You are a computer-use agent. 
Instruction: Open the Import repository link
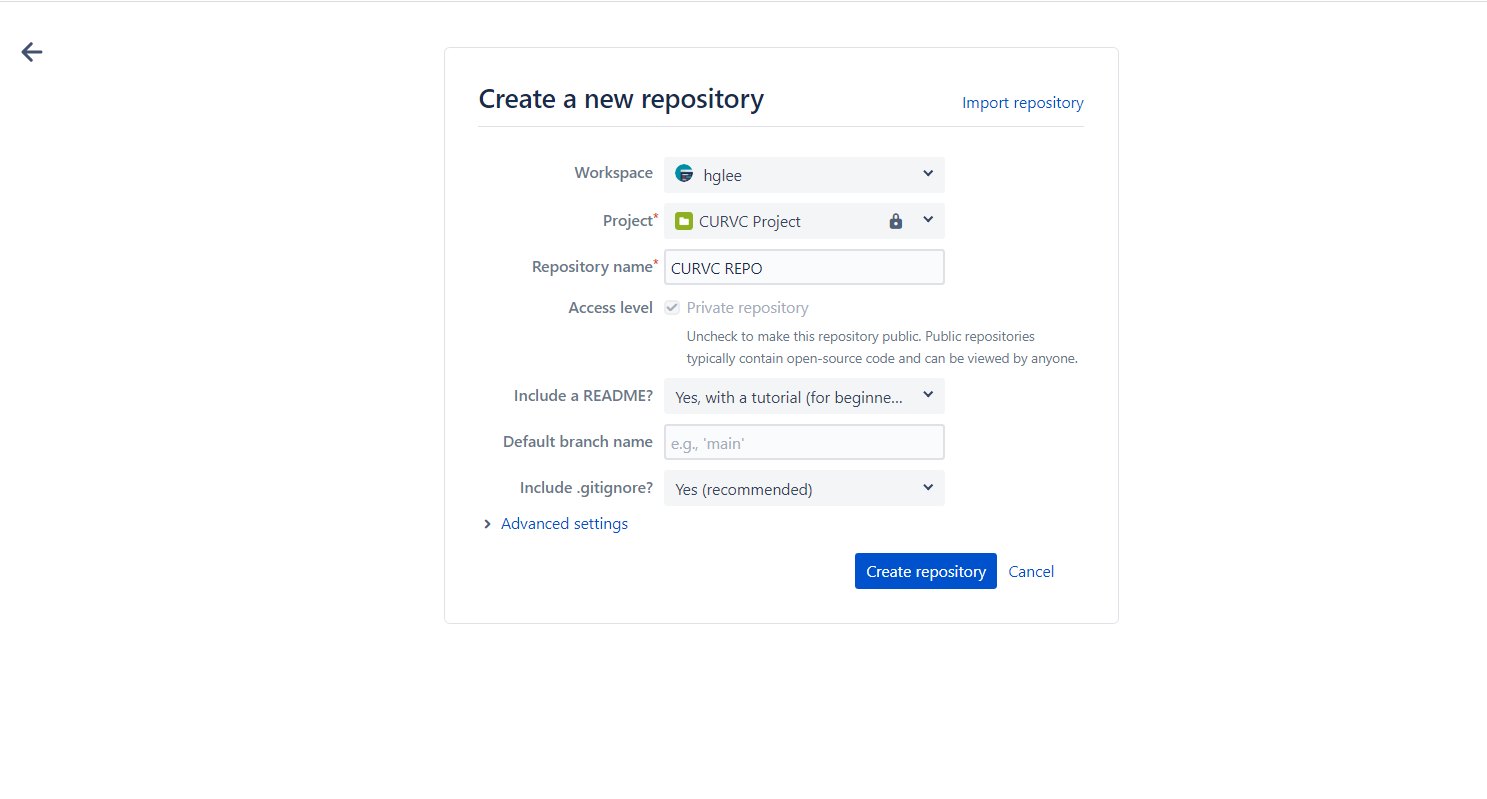[x=1023, y=103]
